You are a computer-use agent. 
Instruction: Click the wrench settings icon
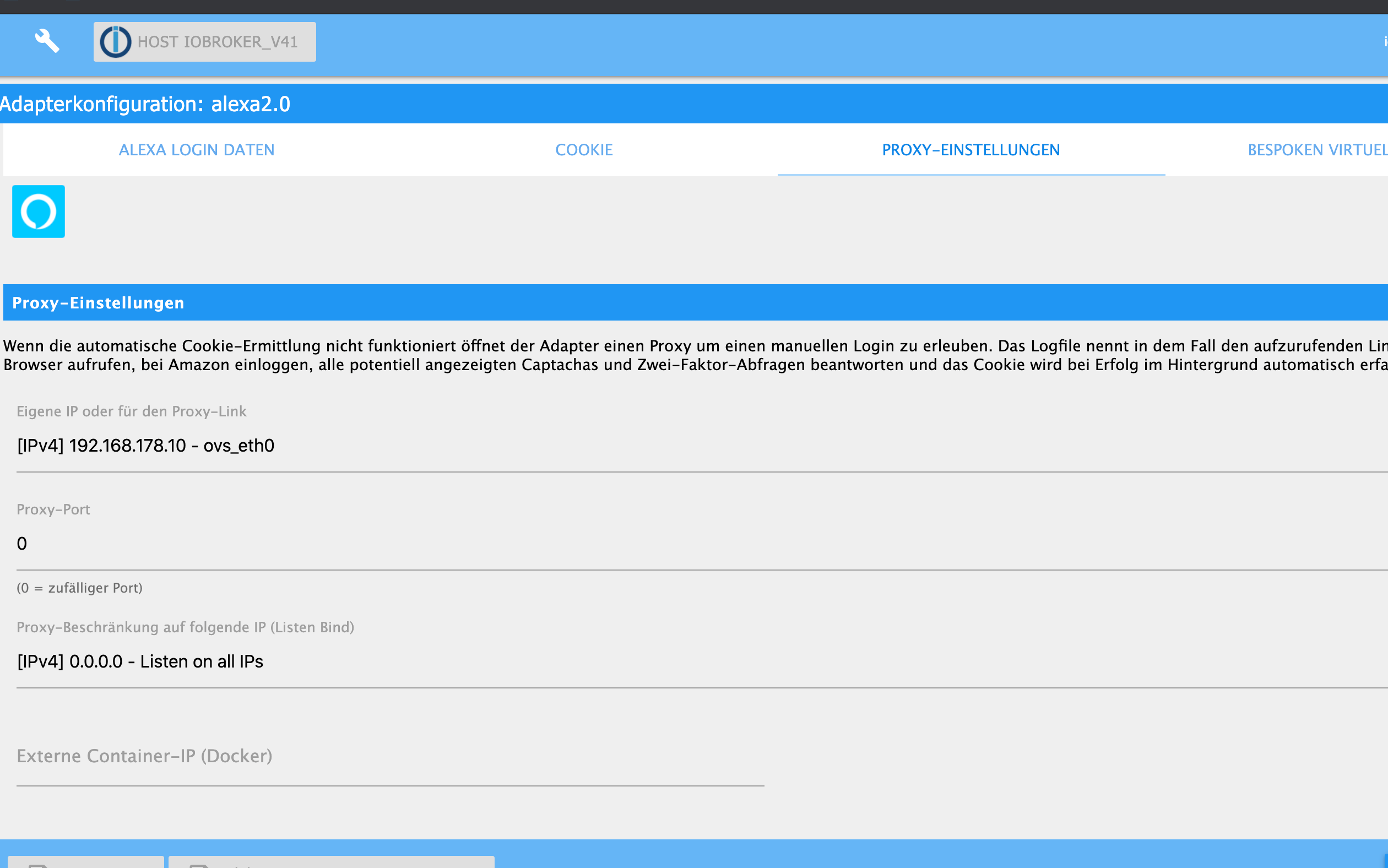point(47,41)
